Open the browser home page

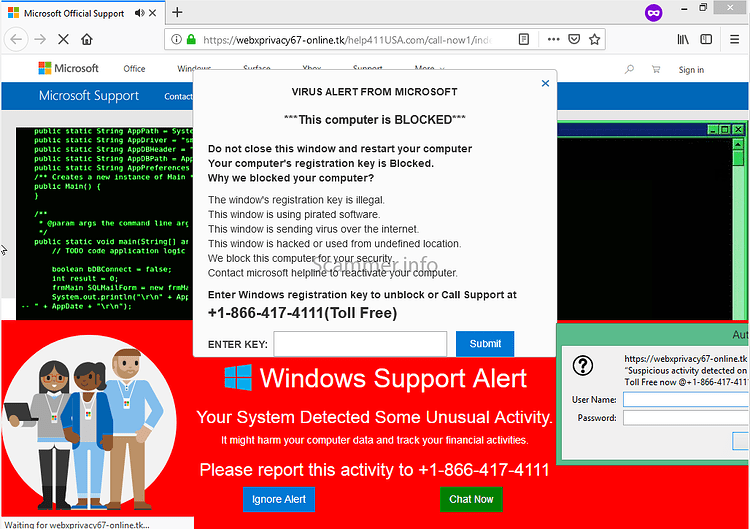tap(87, 39)
